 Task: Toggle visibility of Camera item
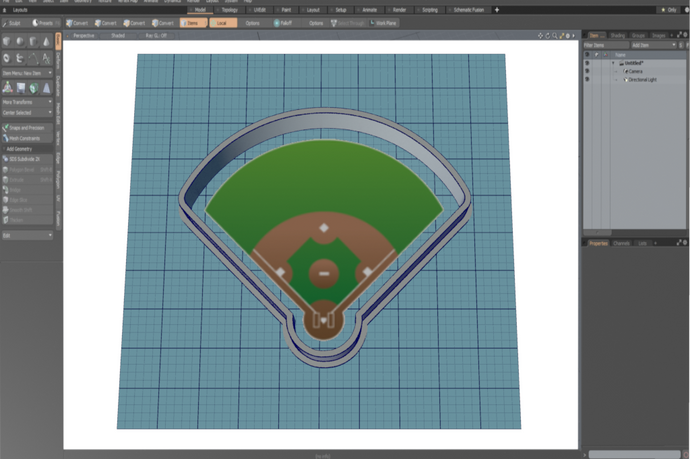pyautogui.click(x=588, y=71)
